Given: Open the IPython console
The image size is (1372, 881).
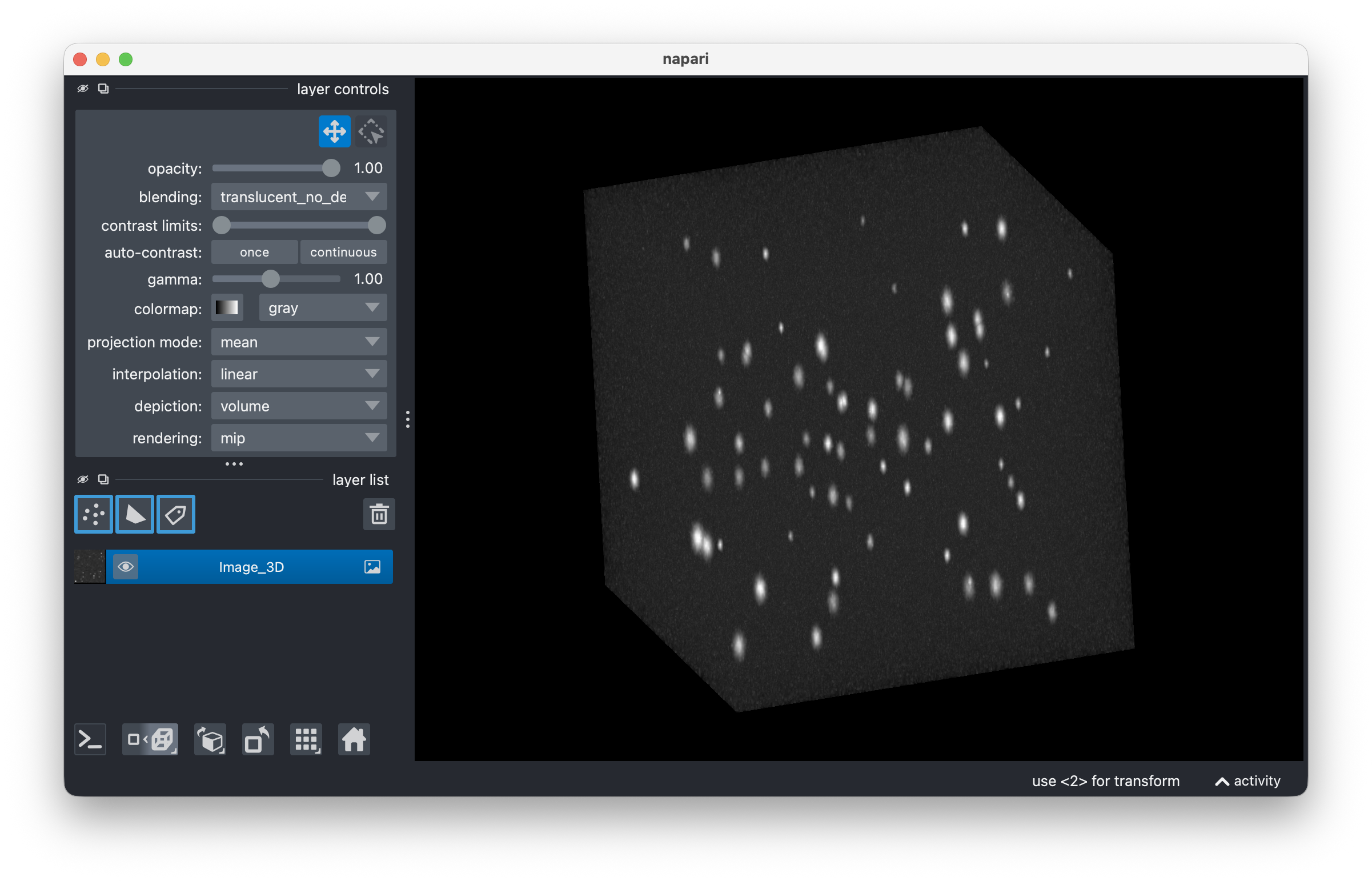Looking at the screenshot, I should pos(90,740).
